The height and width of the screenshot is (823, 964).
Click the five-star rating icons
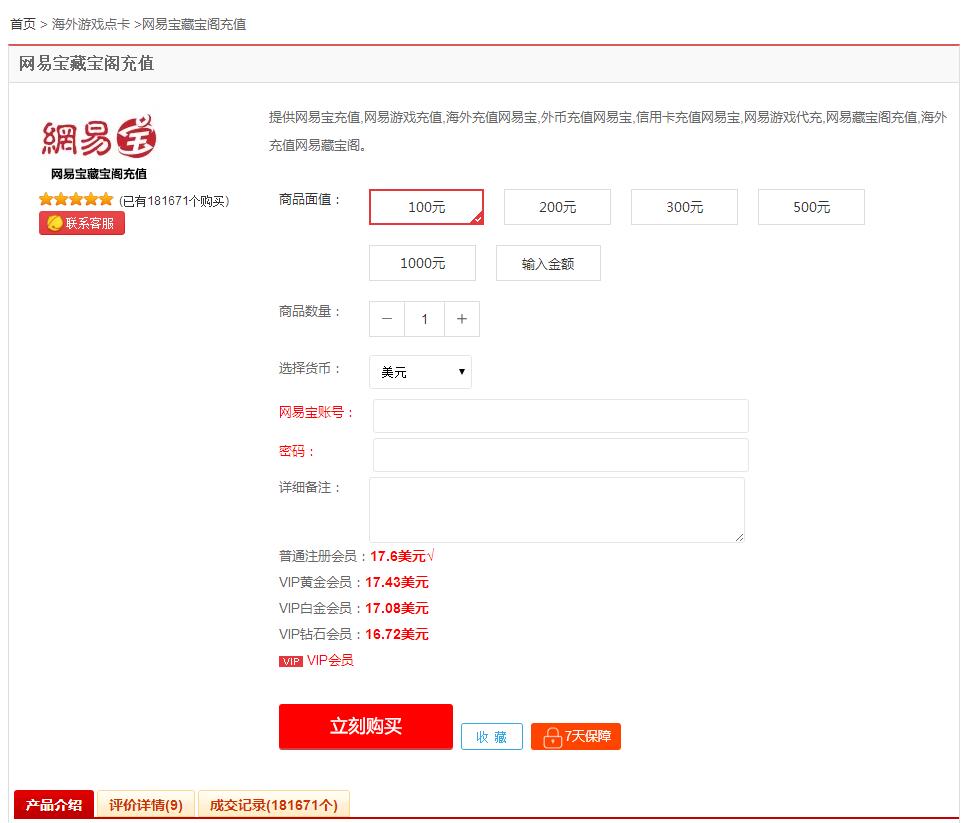click(76, 200)
